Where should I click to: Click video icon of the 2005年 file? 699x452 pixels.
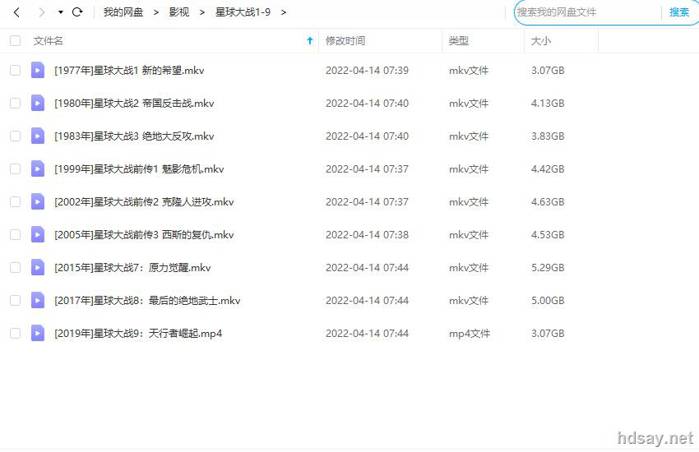click(38, 234)
